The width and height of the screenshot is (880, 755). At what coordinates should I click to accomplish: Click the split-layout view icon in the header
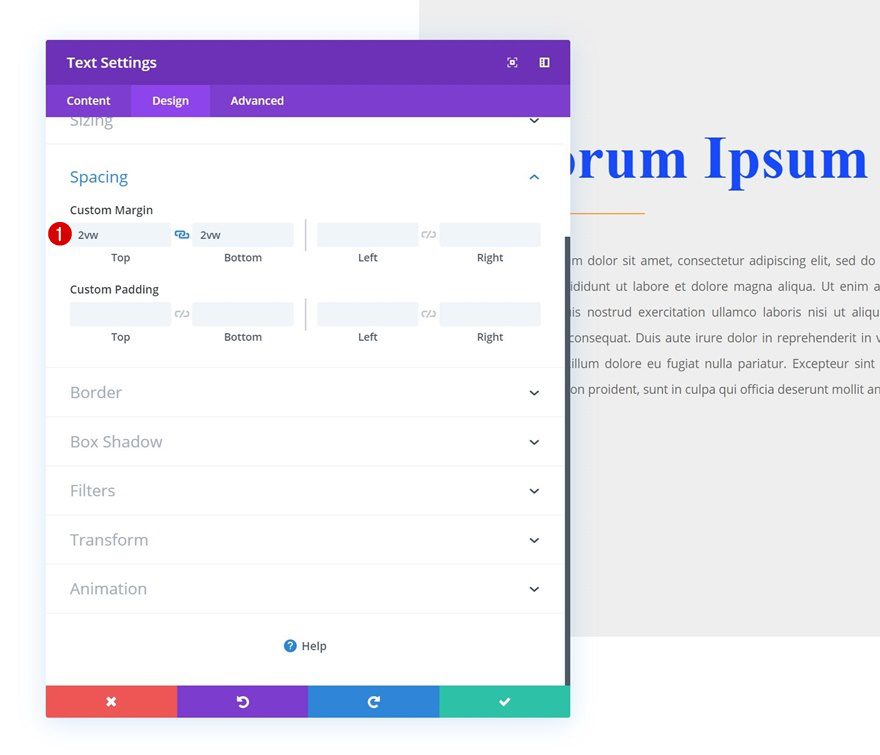[544, 62]
